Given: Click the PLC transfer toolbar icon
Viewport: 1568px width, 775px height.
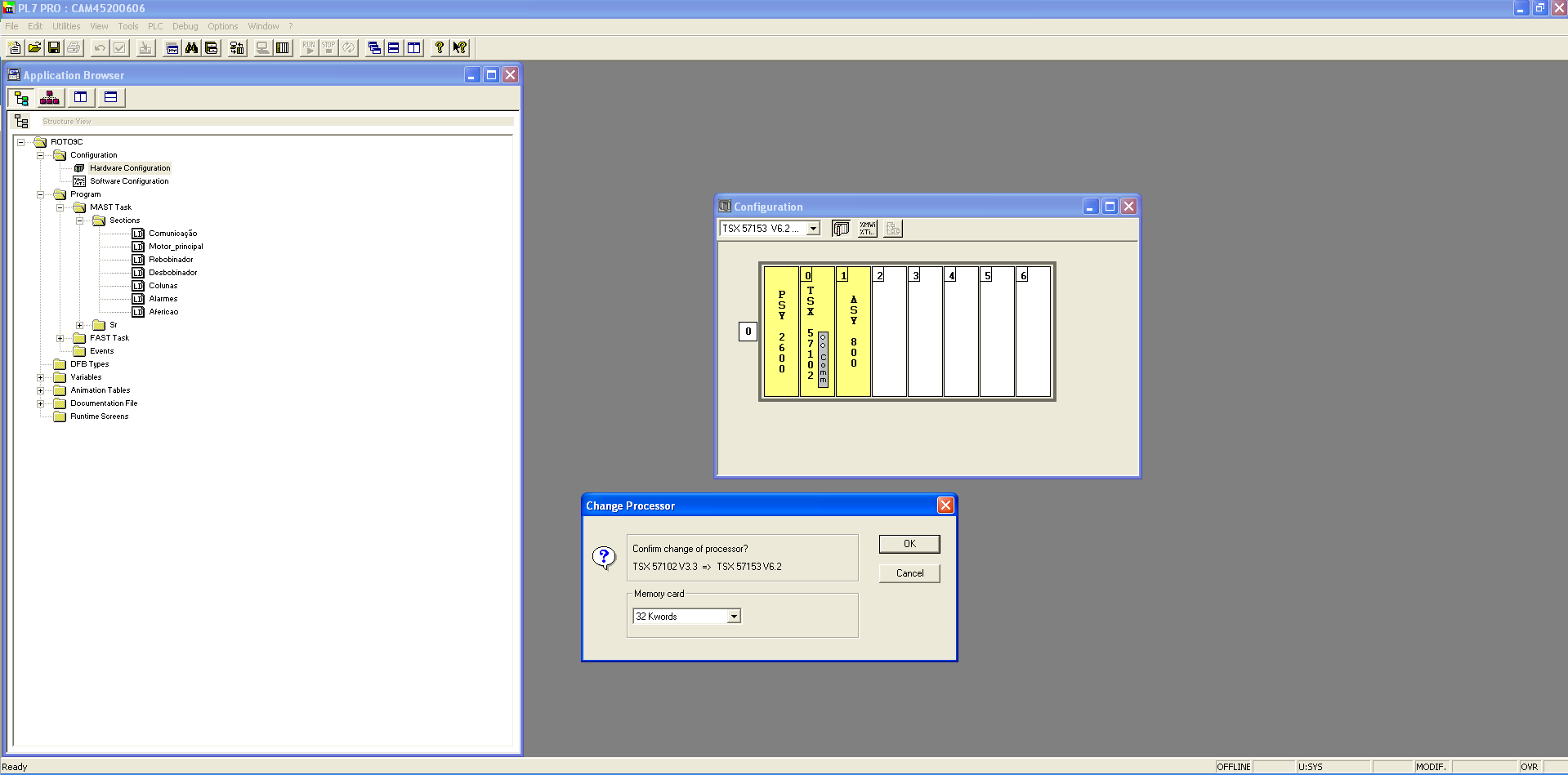Looking at the screenshot, I should click(x=237, y=47).
